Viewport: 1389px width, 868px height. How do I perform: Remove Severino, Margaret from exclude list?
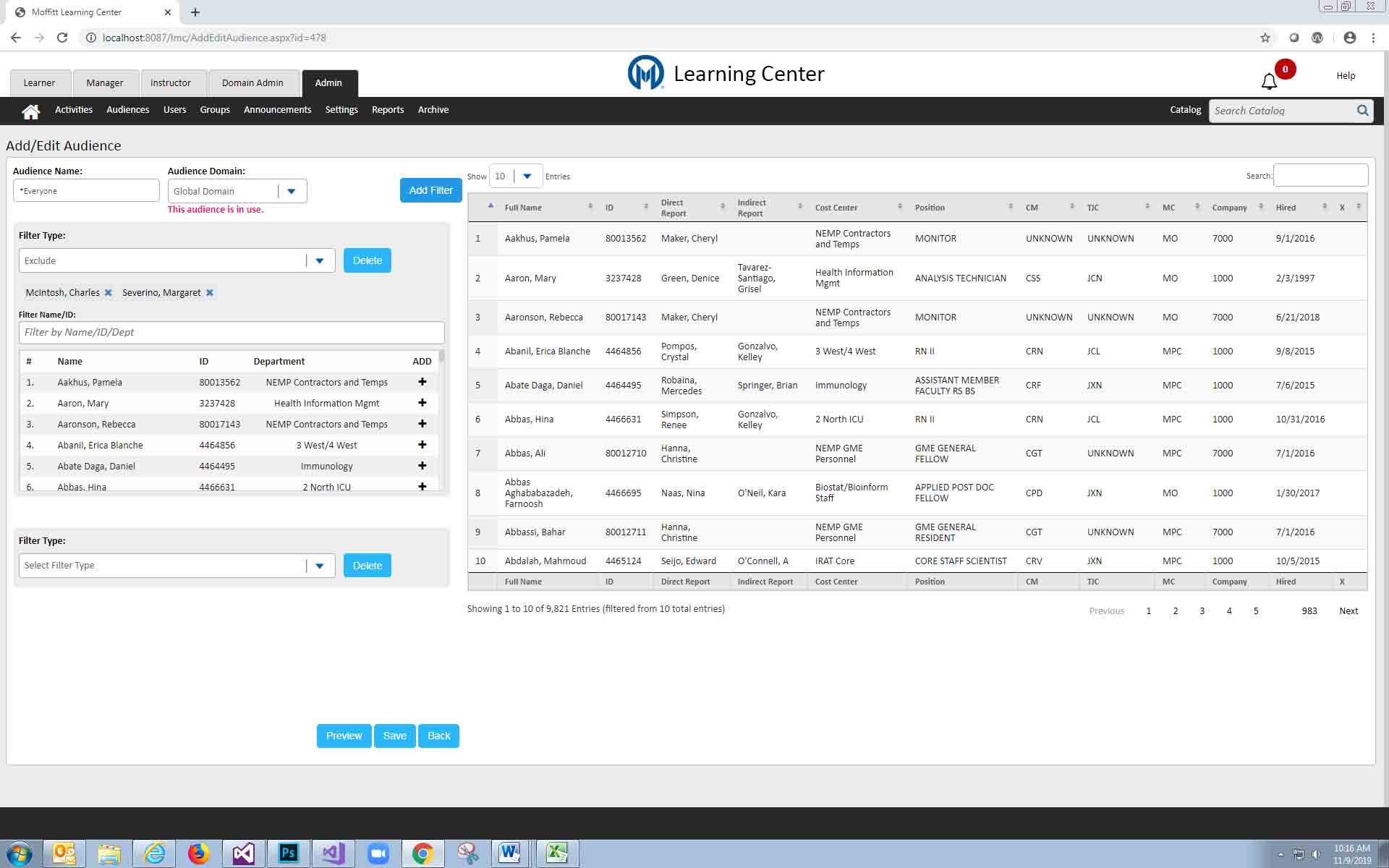tap(210, 293)
